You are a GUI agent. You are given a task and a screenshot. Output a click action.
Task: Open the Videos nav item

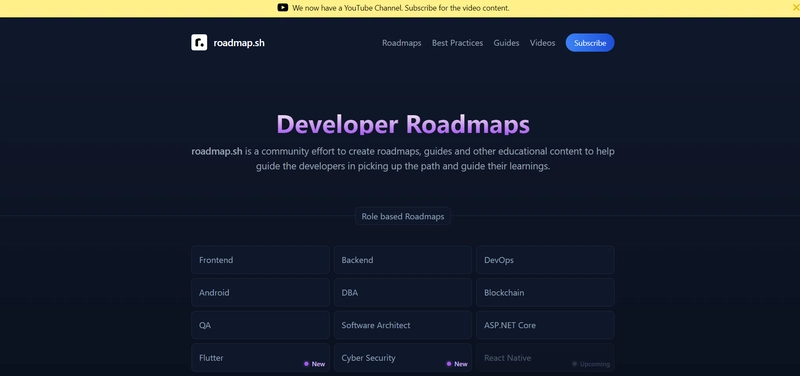[542, 43]
